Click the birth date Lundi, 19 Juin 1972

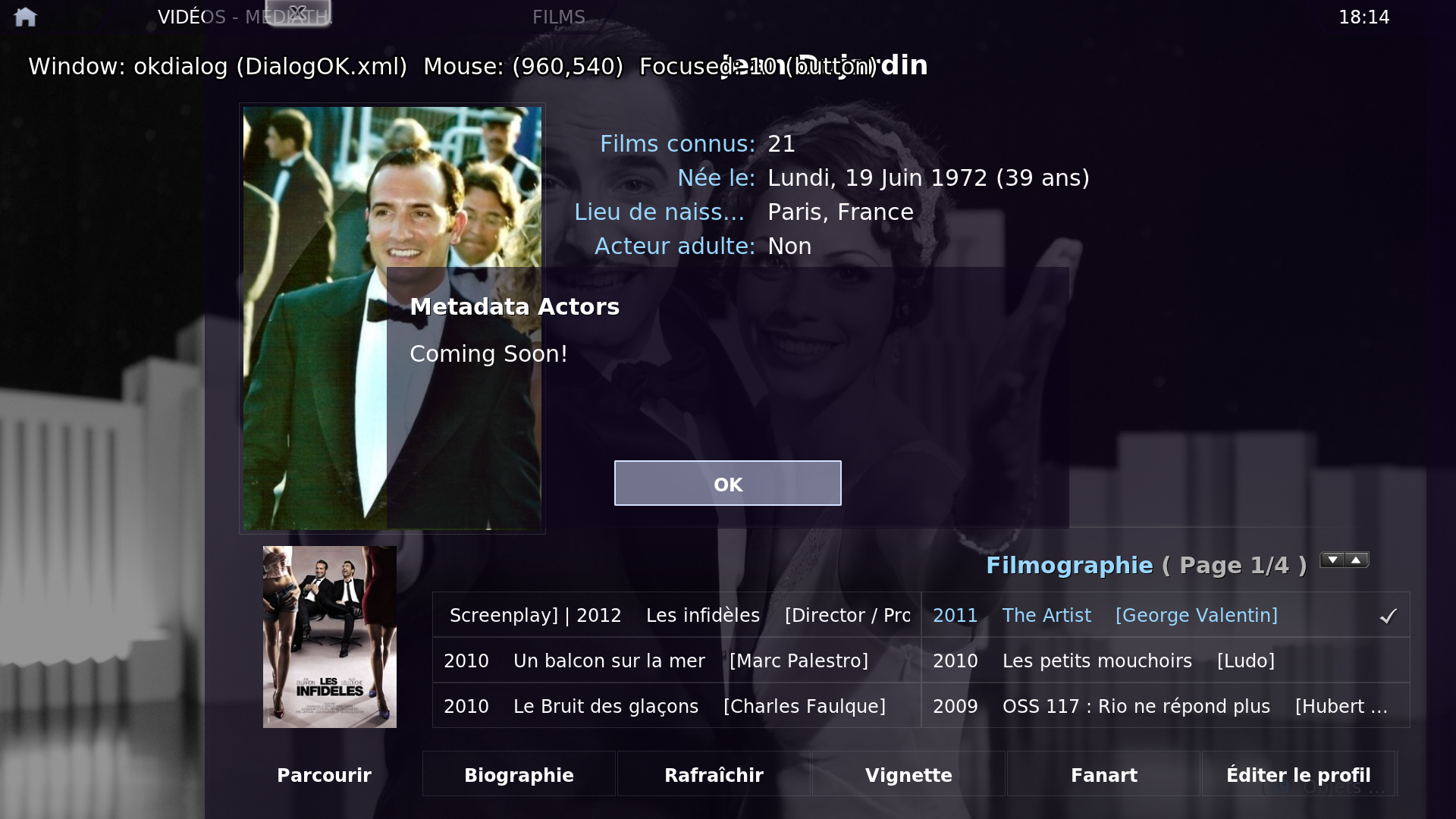click(928, 178)
